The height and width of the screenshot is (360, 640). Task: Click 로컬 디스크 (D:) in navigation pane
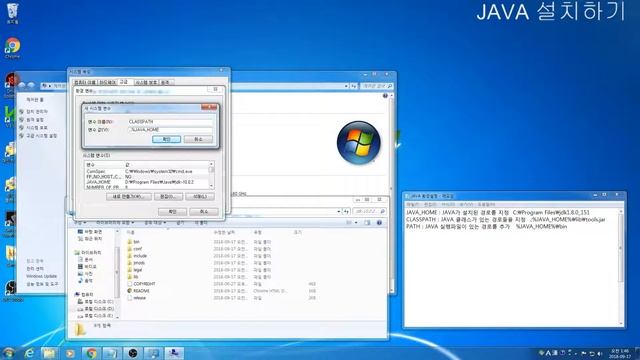pos(96,309)
